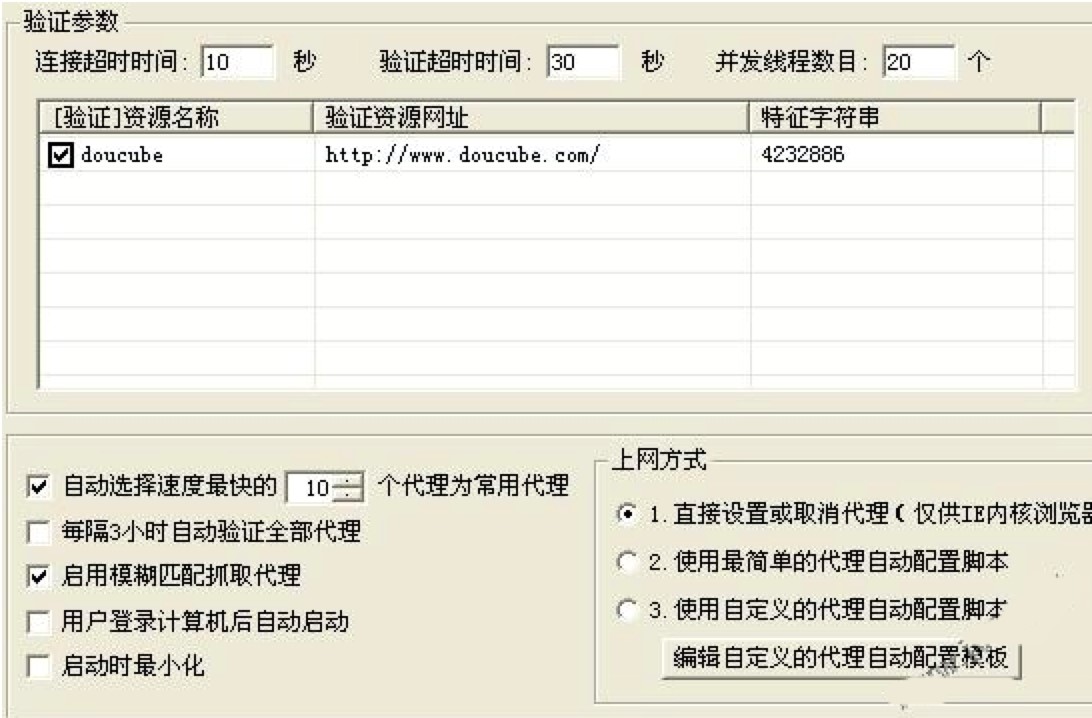Click the [验证]资源名称 column header

point(177,117)
